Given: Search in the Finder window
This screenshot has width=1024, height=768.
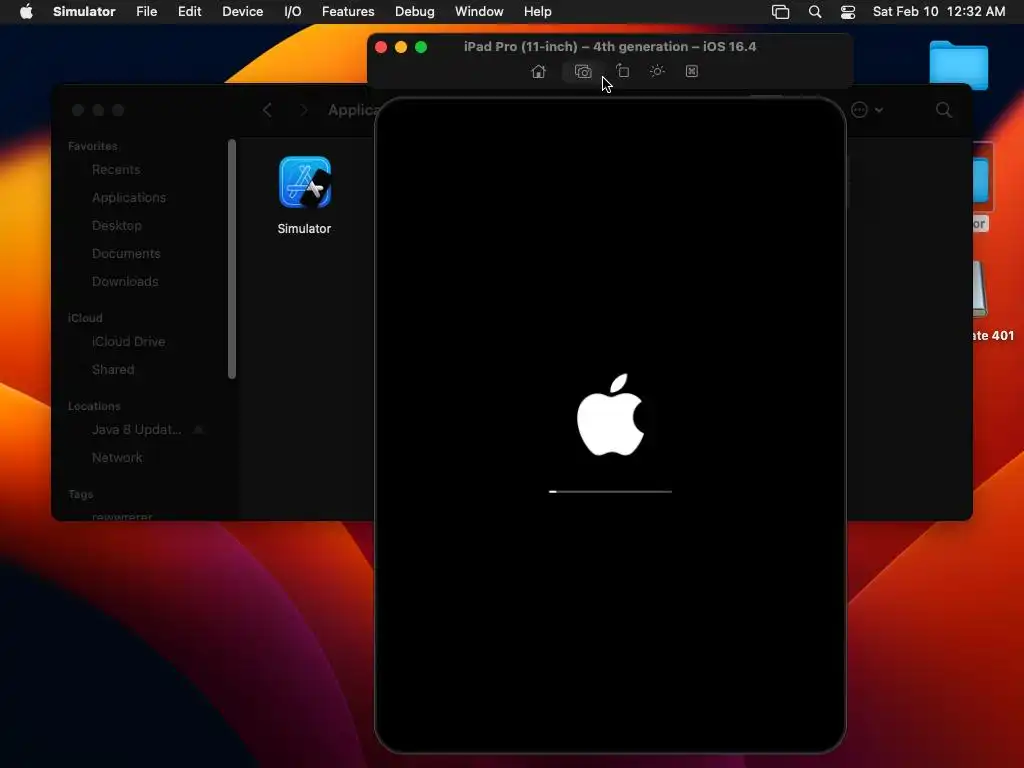Looking at the screenshot, I should (943, 110).
